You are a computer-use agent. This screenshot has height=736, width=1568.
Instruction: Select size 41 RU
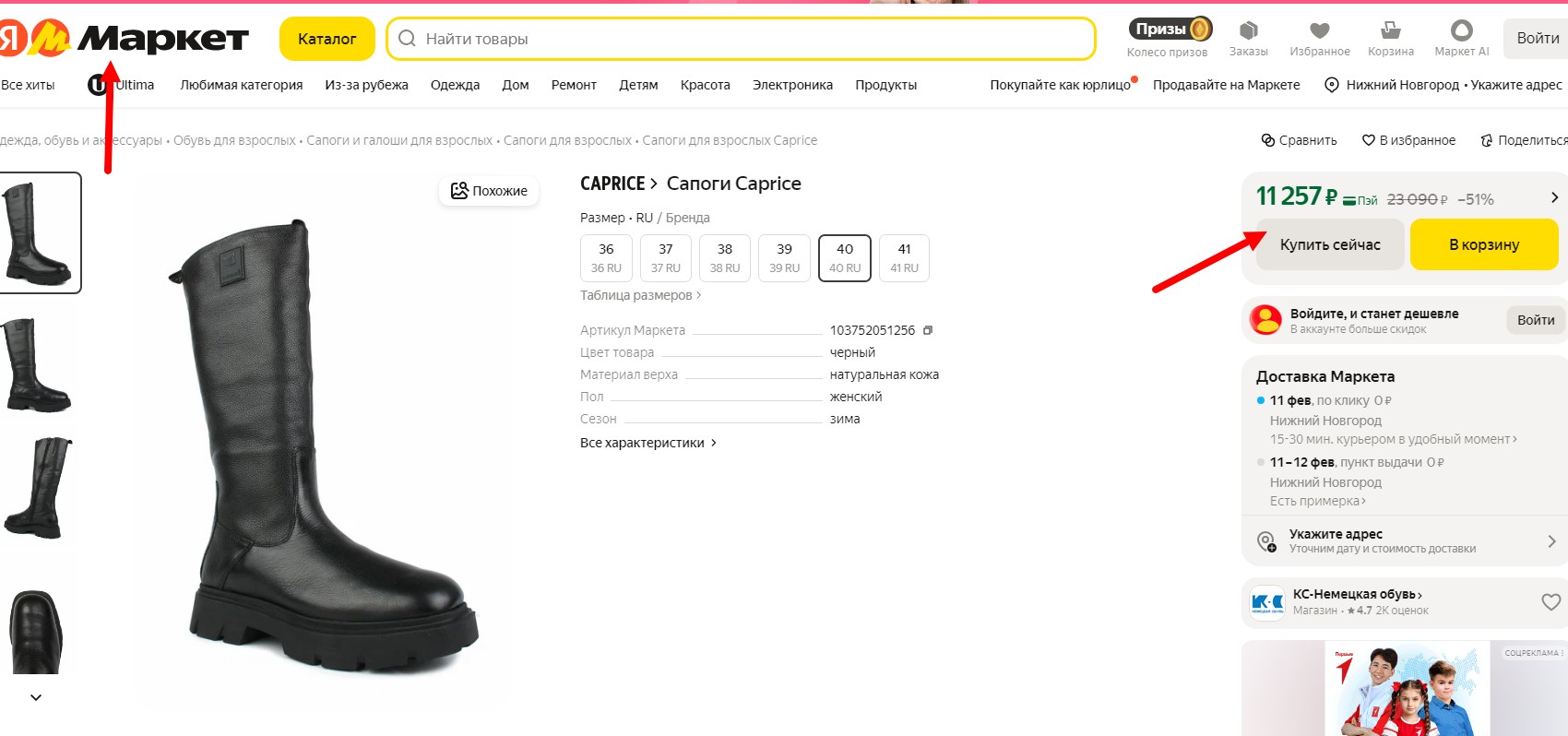click(904, 257)
